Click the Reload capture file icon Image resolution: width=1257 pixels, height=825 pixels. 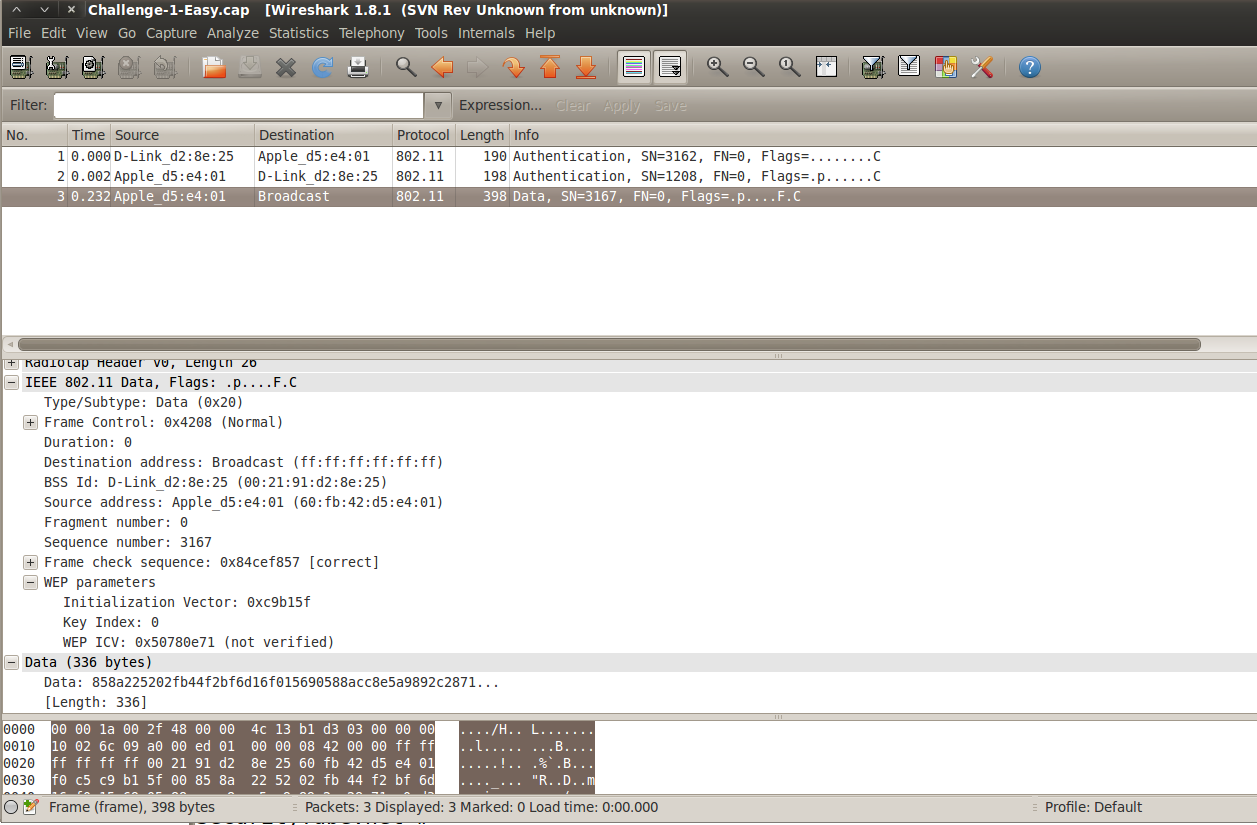[x=322, y=67]
